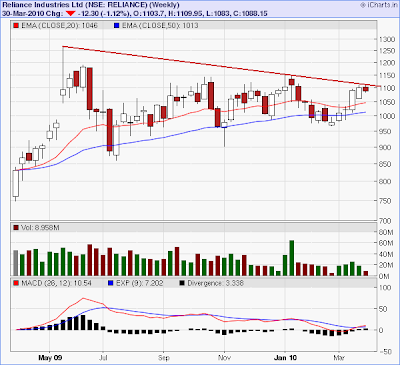The width and height of the screenshot is (400, 365).
Task: Click the Sep date axis label
Action: [163, 358]
